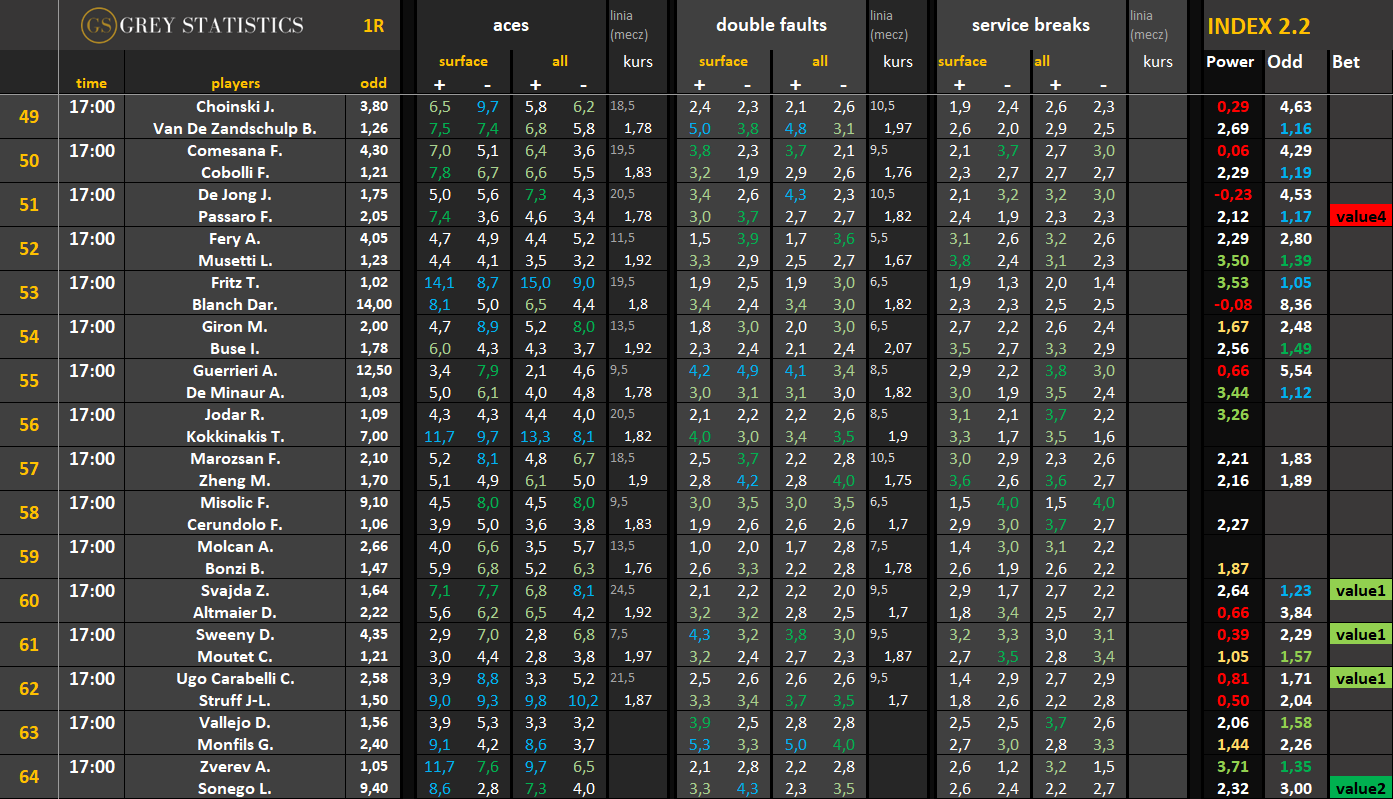Select the Kokkinakis T. cell
Image resolution: width=1393 pixels, height=799 pixels.
(x=235, y=436)
